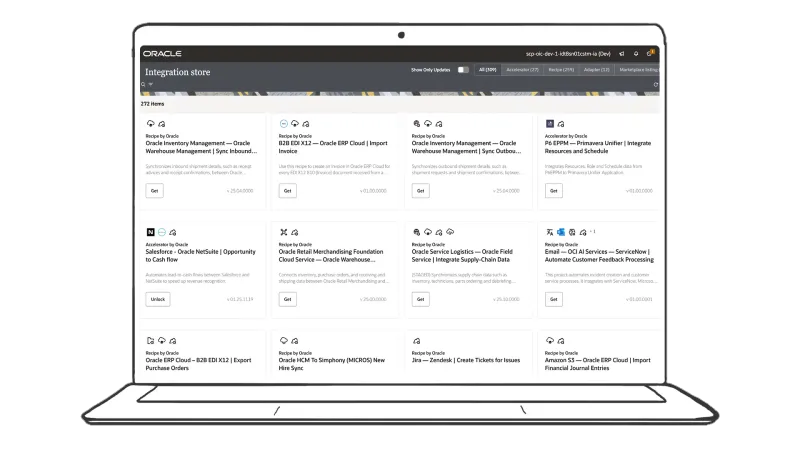This screenshot has width=800, height=450.
Task: Click the folder icon on Export Purchase Orders card
Action: [x=151, y=341]
